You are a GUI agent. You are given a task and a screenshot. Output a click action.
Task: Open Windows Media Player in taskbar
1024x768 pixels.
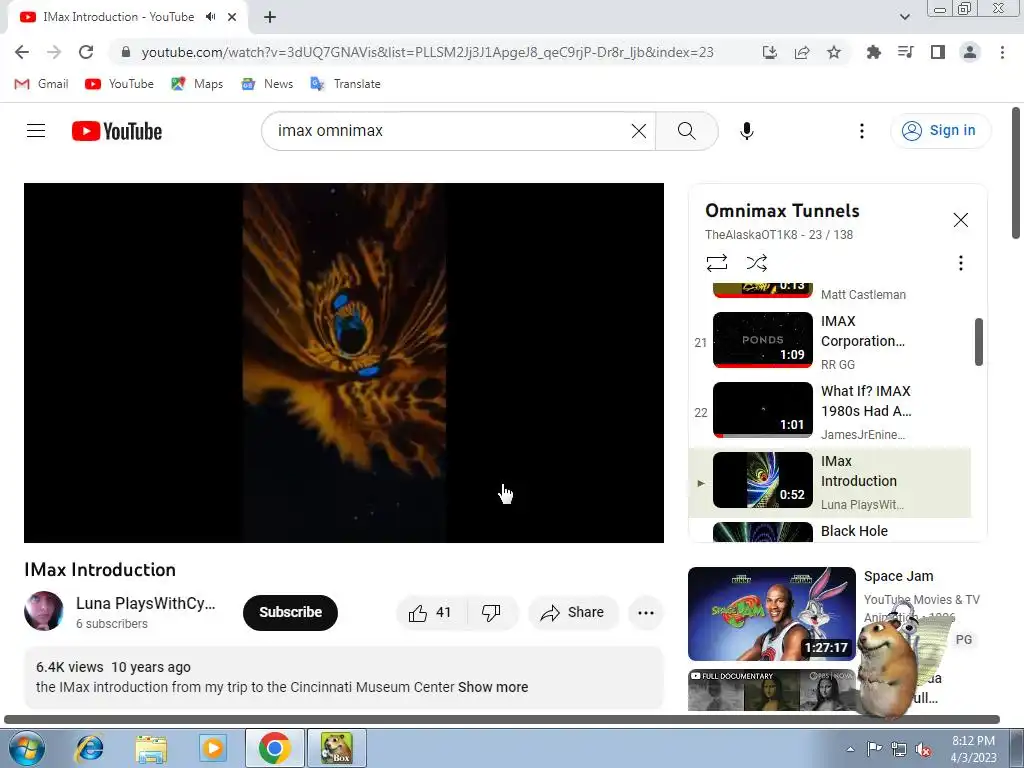pyautogui.click(x=212, y=748)
